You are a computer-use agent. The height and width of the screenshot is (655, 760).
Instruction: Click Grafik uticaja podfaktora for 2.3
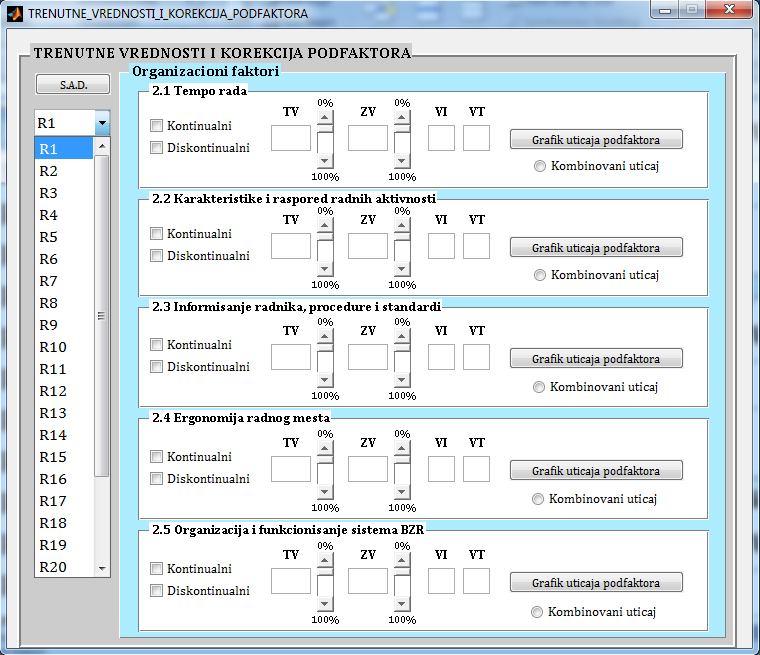coord(596,359)
